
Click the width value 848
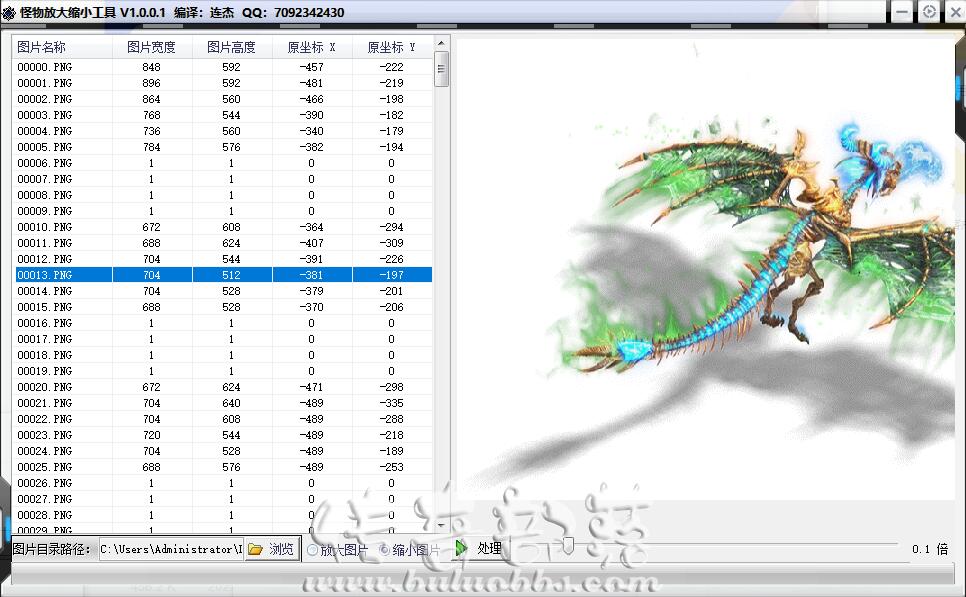pyautogui.click(x=152, y=67)
